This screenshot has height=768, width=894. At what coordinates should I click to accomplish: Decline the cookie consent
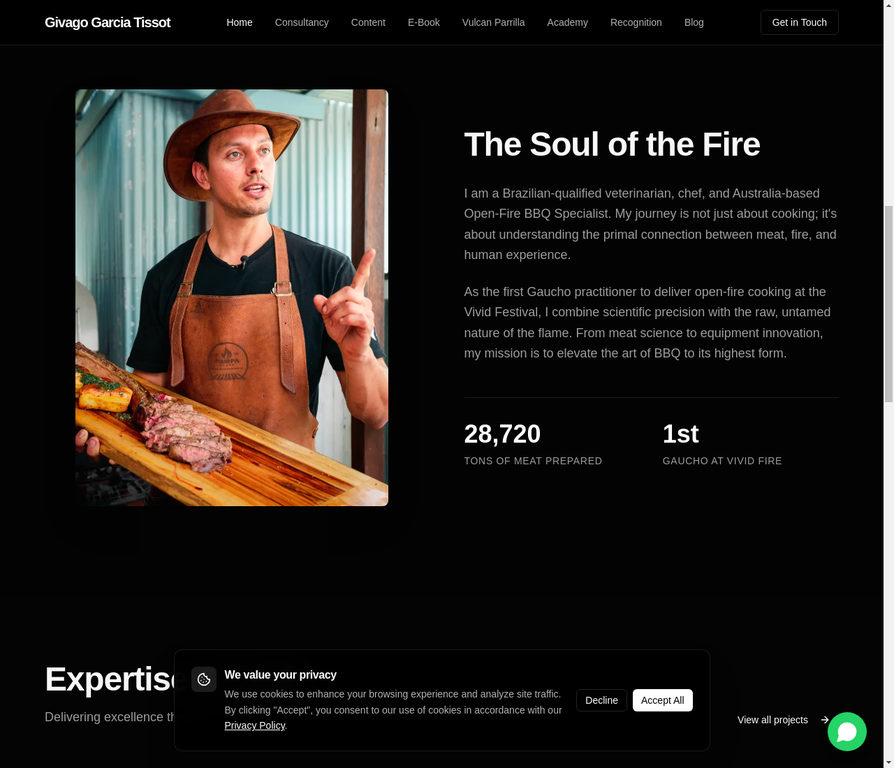pos(602,700)
